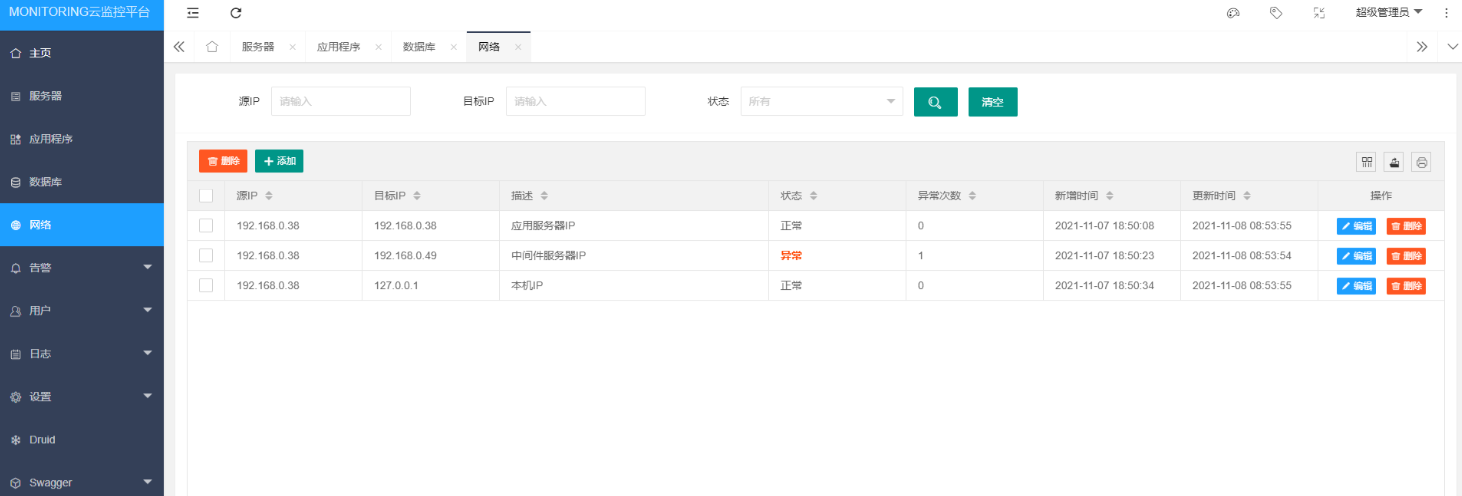Open 应用程序 in the sidebar
Screen dimensions: 1462x496
click(82, 139)
